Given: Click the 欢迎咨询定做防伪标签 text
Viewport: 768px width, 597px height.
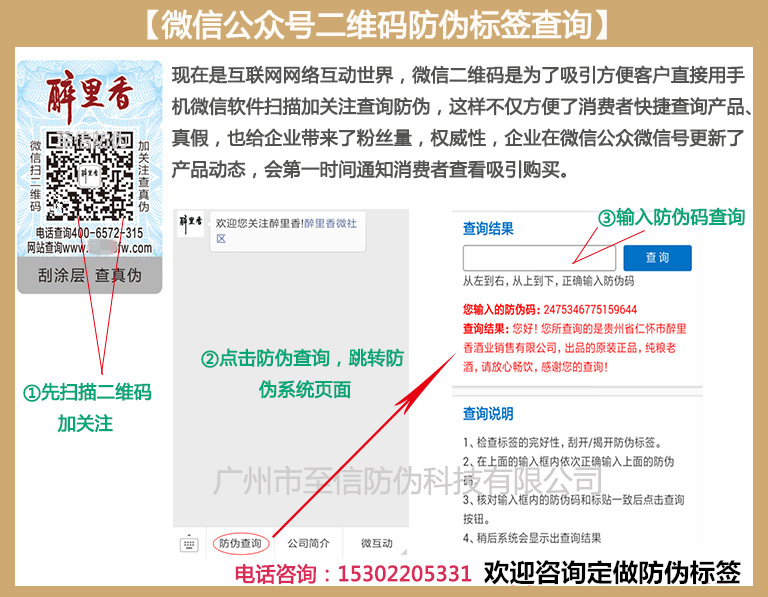Looking at the screenshot, I should pyautogui.click(x=612, y=573).
